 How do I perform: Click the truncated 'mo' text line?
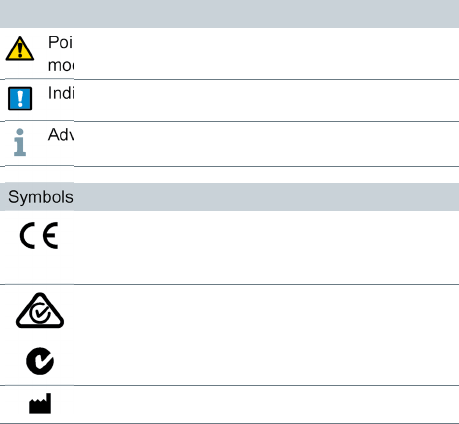61,65
